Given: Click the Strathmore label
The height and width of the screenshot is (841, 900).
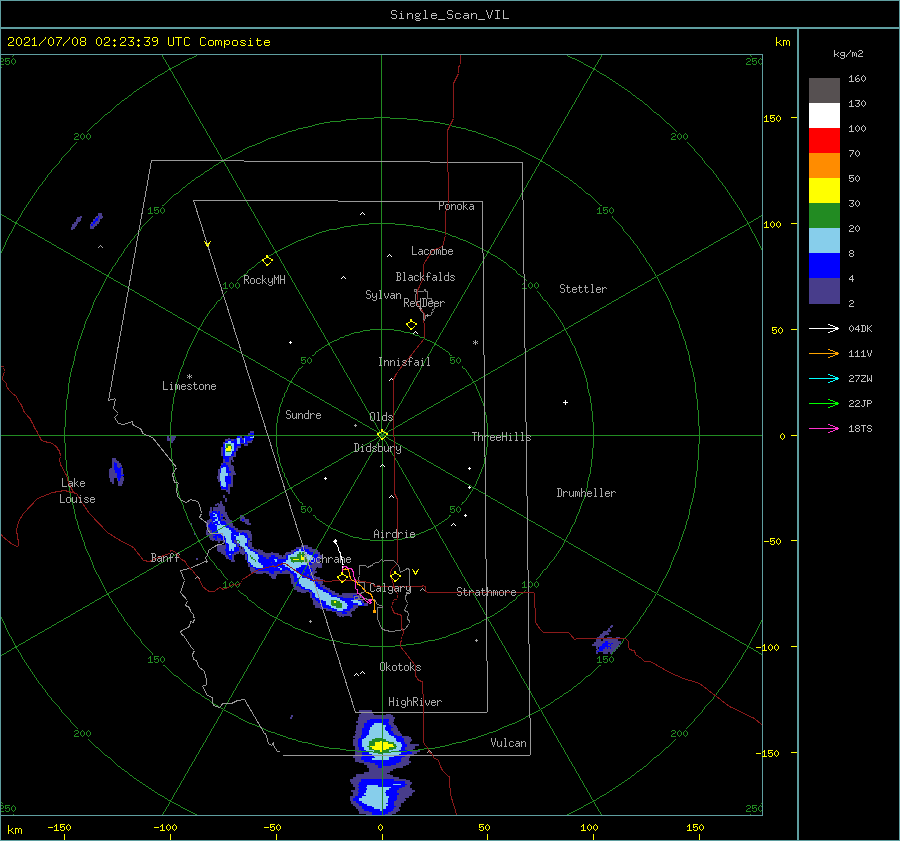Looking at the screenshot, I should [486, 592].
